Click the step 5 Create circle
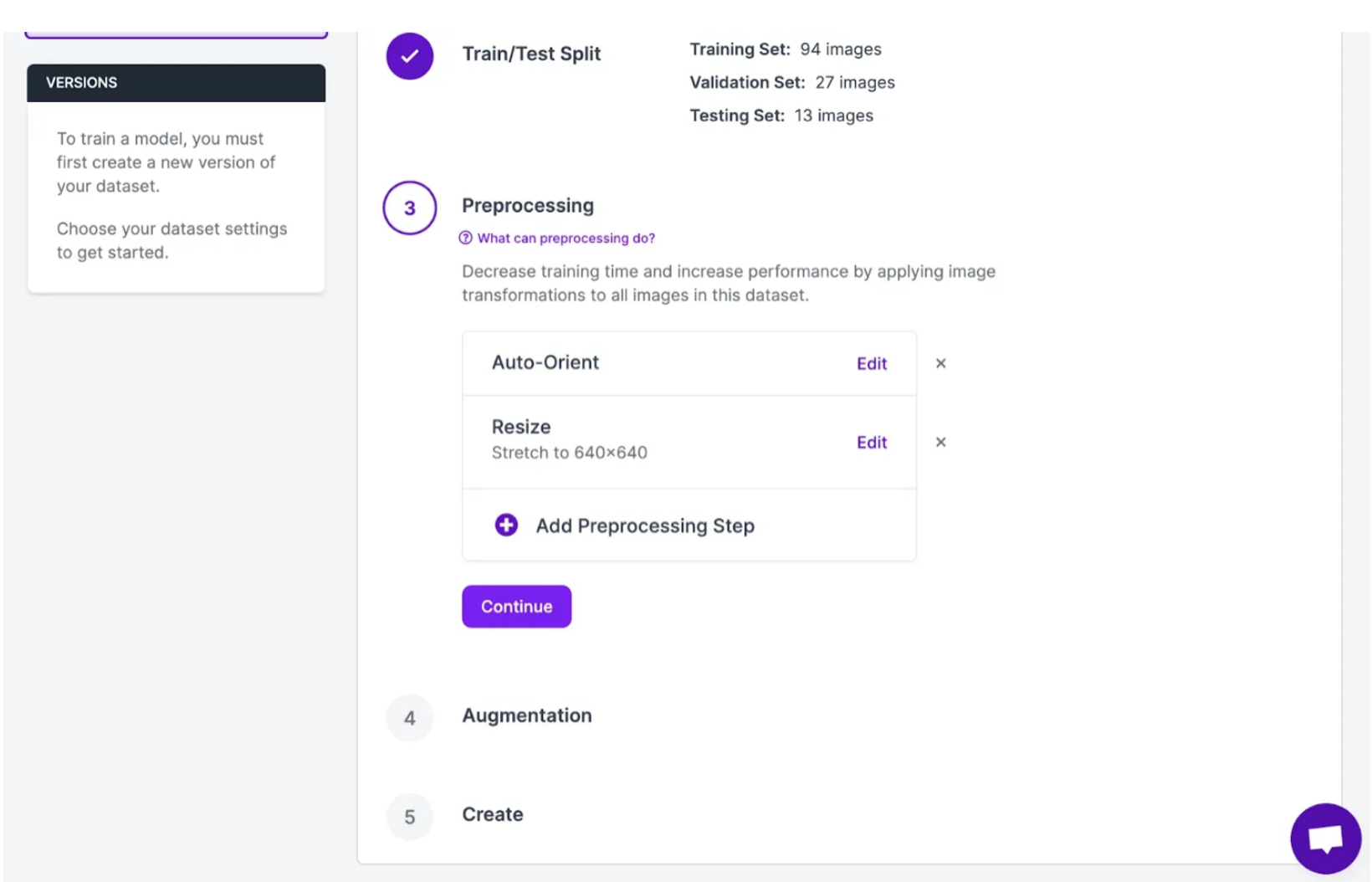 409,816
